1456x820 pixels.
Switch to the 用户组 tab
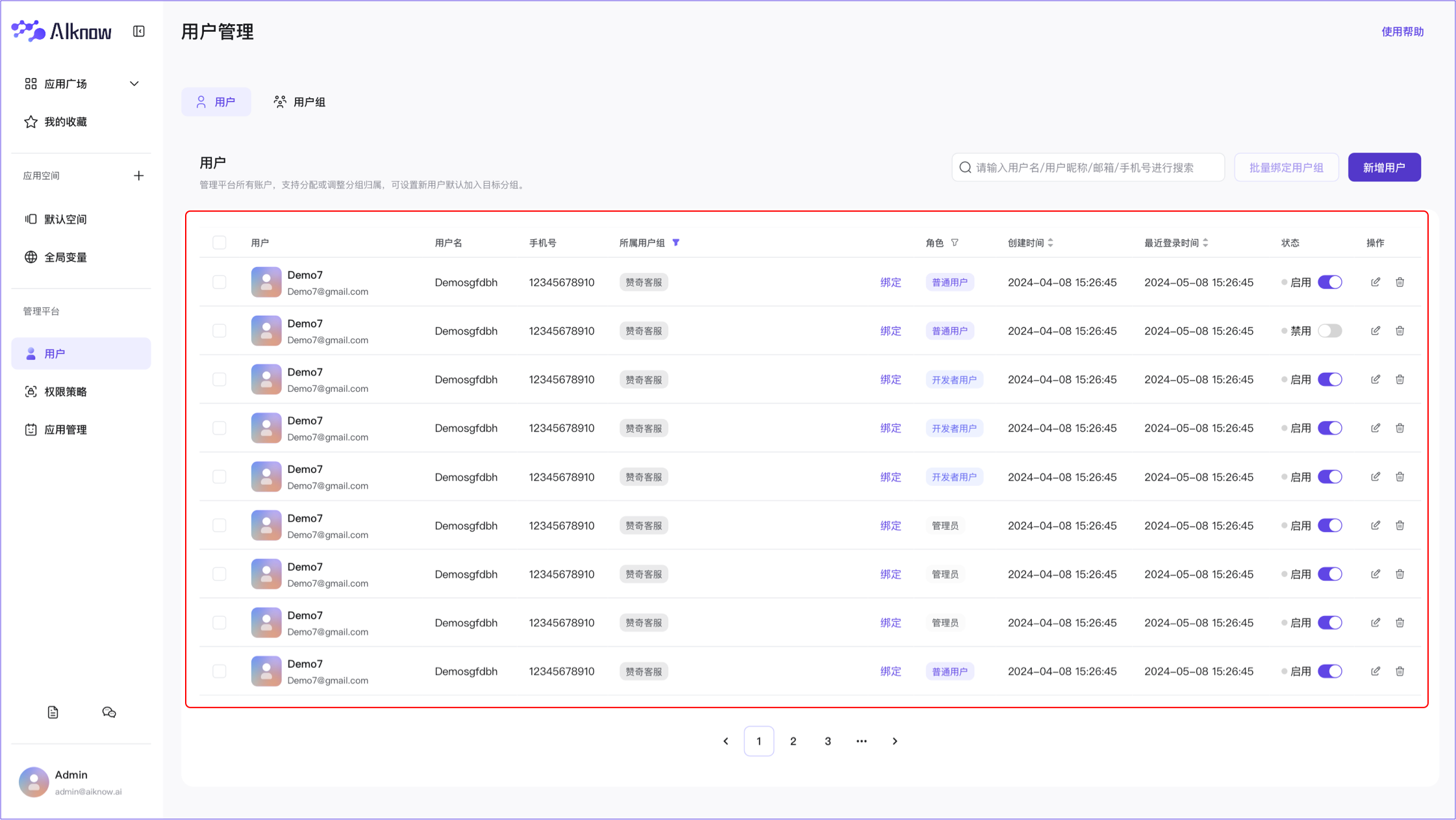coord(300,102)
